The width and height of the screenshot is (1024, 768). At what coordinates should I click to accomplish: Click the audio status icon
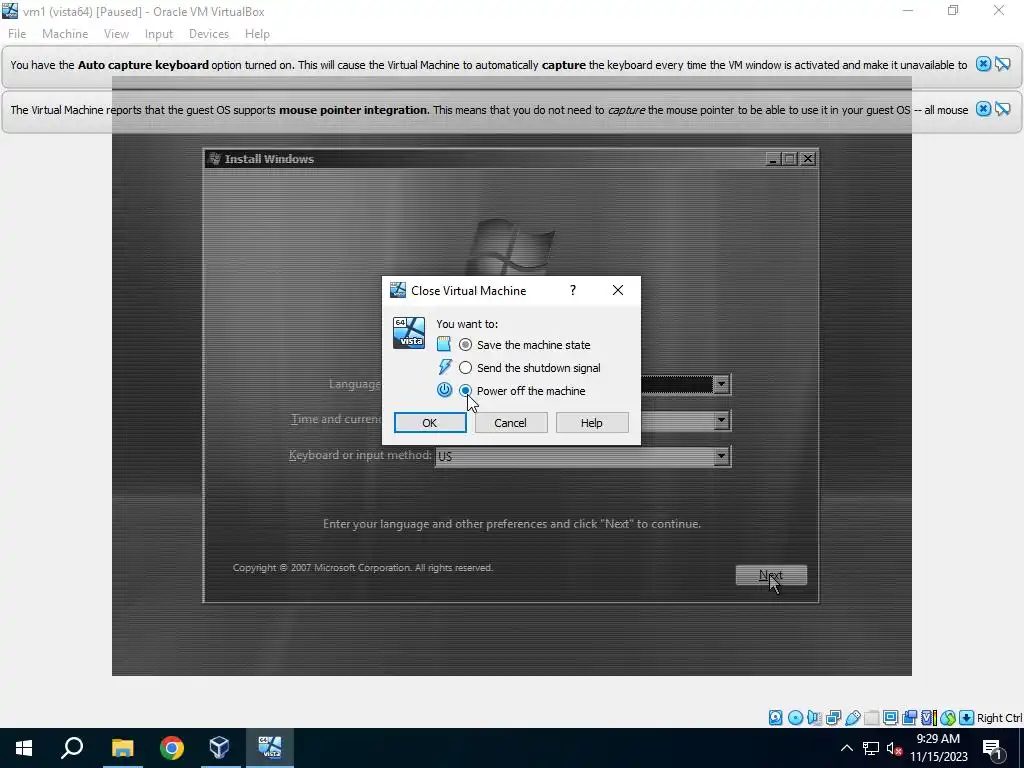(x=814, y=718)
